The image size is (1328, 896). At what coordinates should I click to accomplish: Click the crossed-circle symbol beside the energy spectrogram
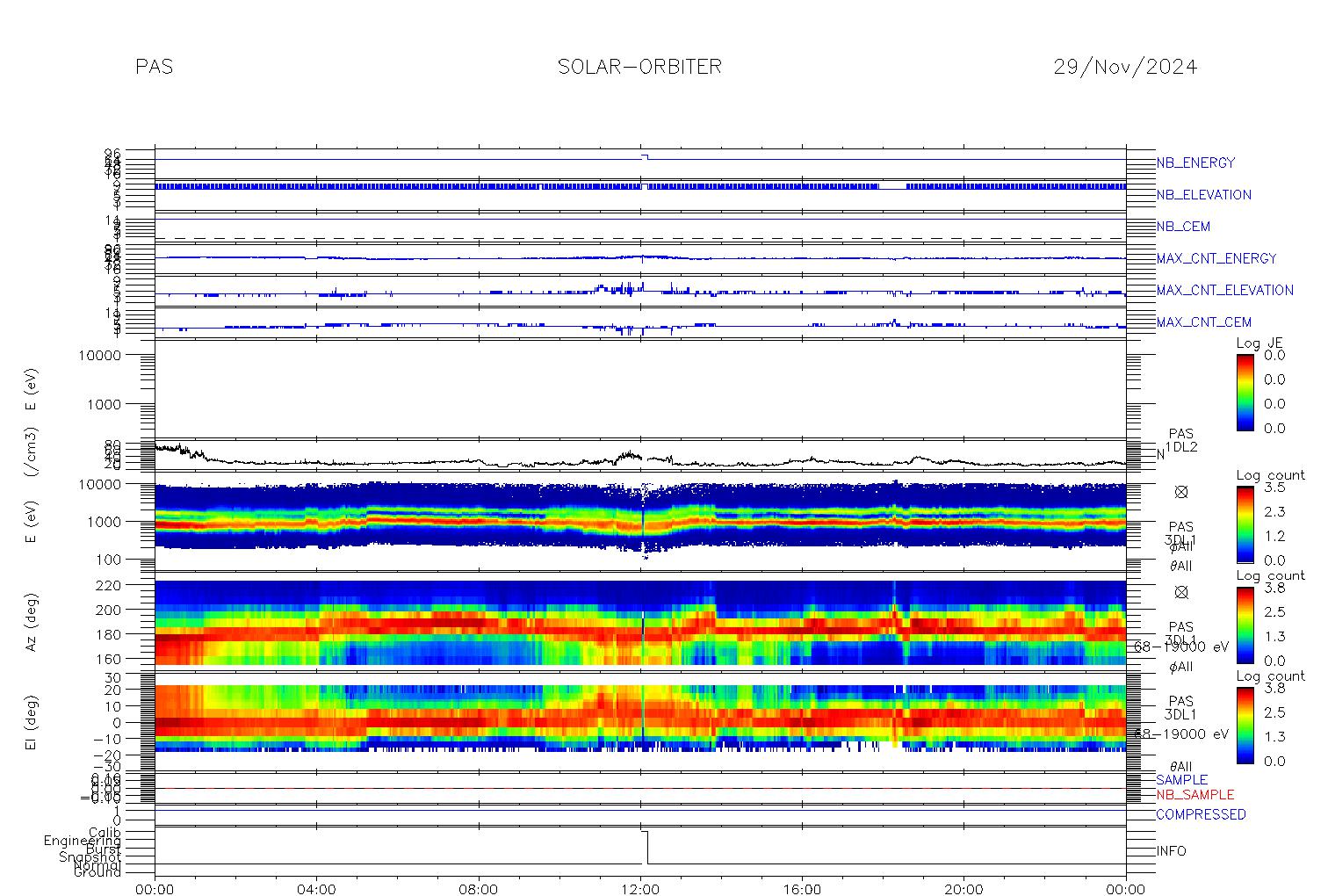tap(1181, 492)
